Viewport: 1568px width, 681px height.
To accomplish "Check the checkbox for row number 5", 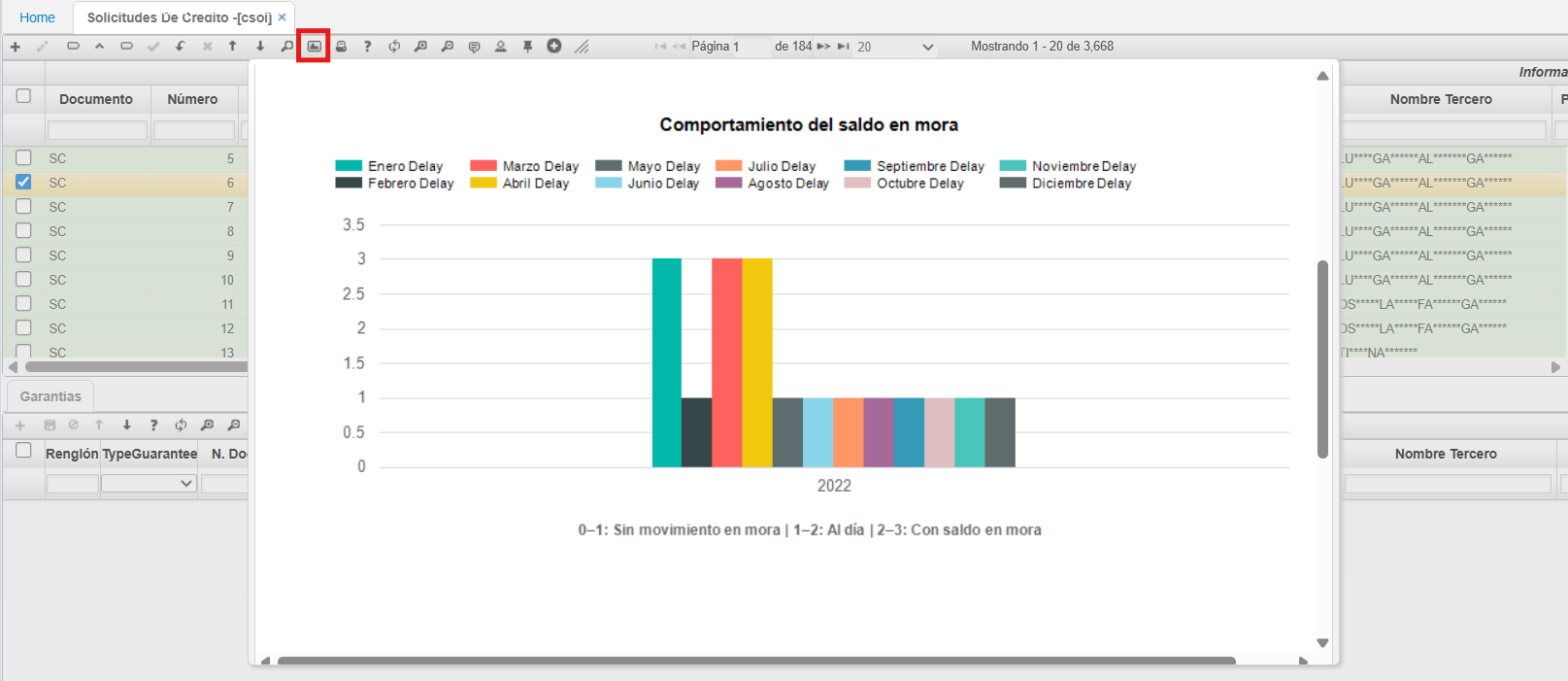I will coord(23,158).
